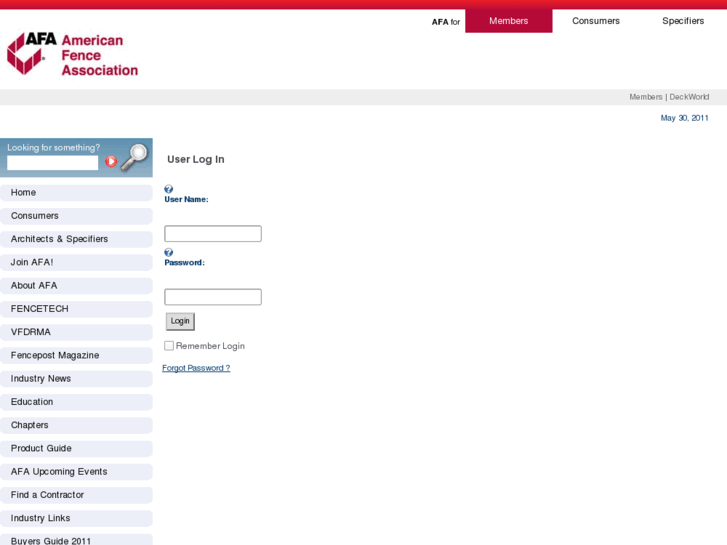Screen dimensions: 727x545
Task: Click the Members breadcrumb link
Action: click(x=646, y=97)
